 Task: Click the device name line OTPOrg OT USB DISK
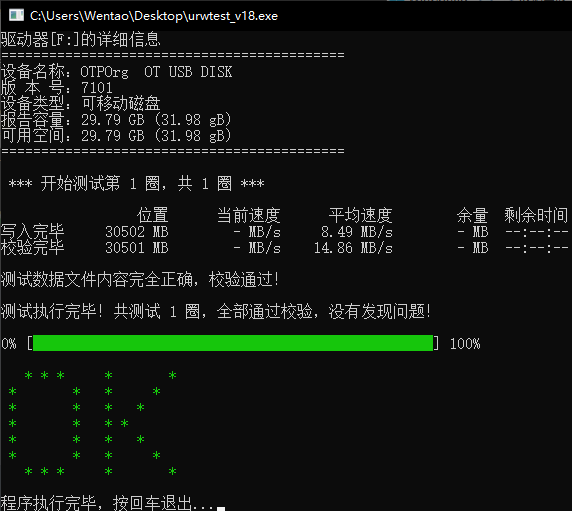pos(116,71)
